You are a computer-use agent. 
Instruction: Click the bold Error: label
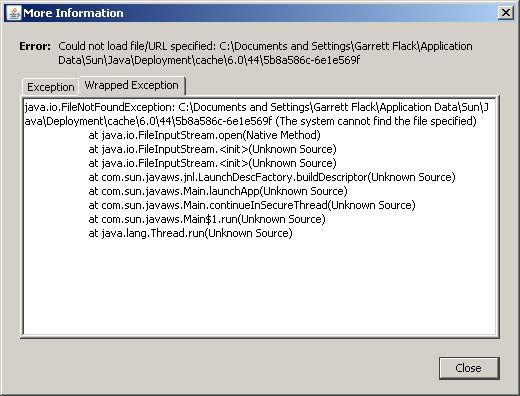35,46
